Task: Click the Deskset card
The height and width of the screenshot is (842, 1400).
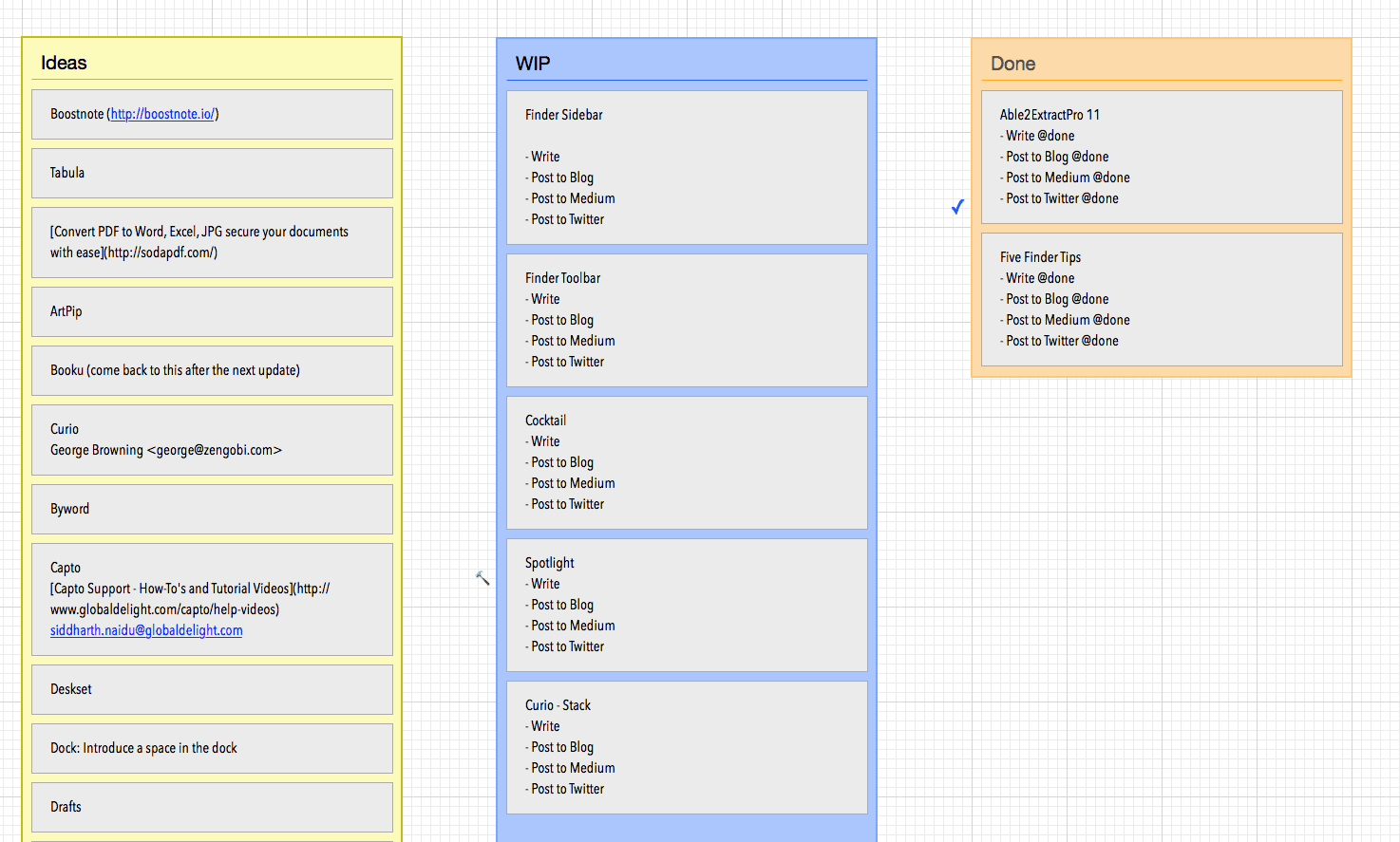Action: (x=212, y=689)
